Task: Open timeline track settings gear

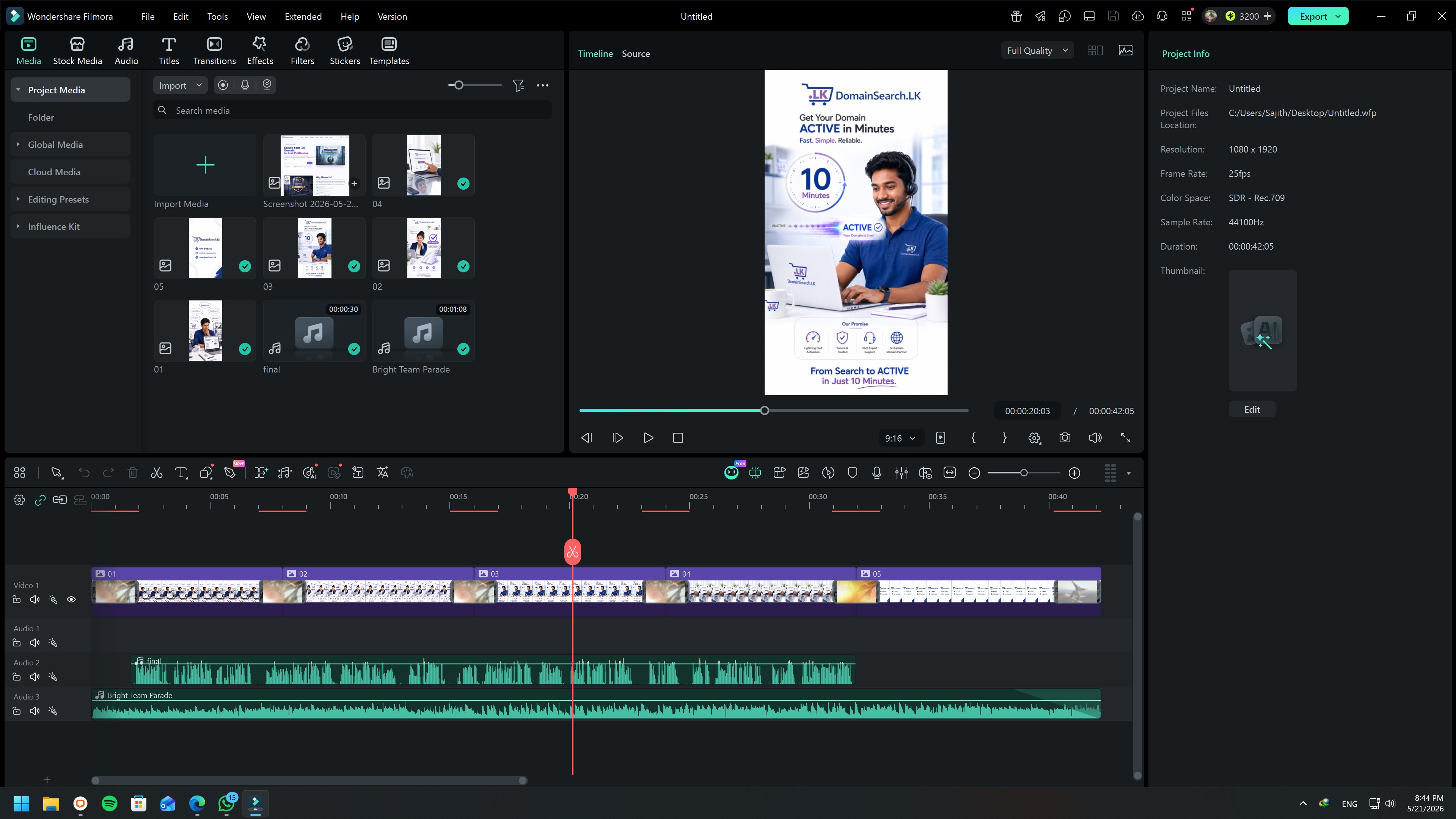Action: (x=19, y=500)
